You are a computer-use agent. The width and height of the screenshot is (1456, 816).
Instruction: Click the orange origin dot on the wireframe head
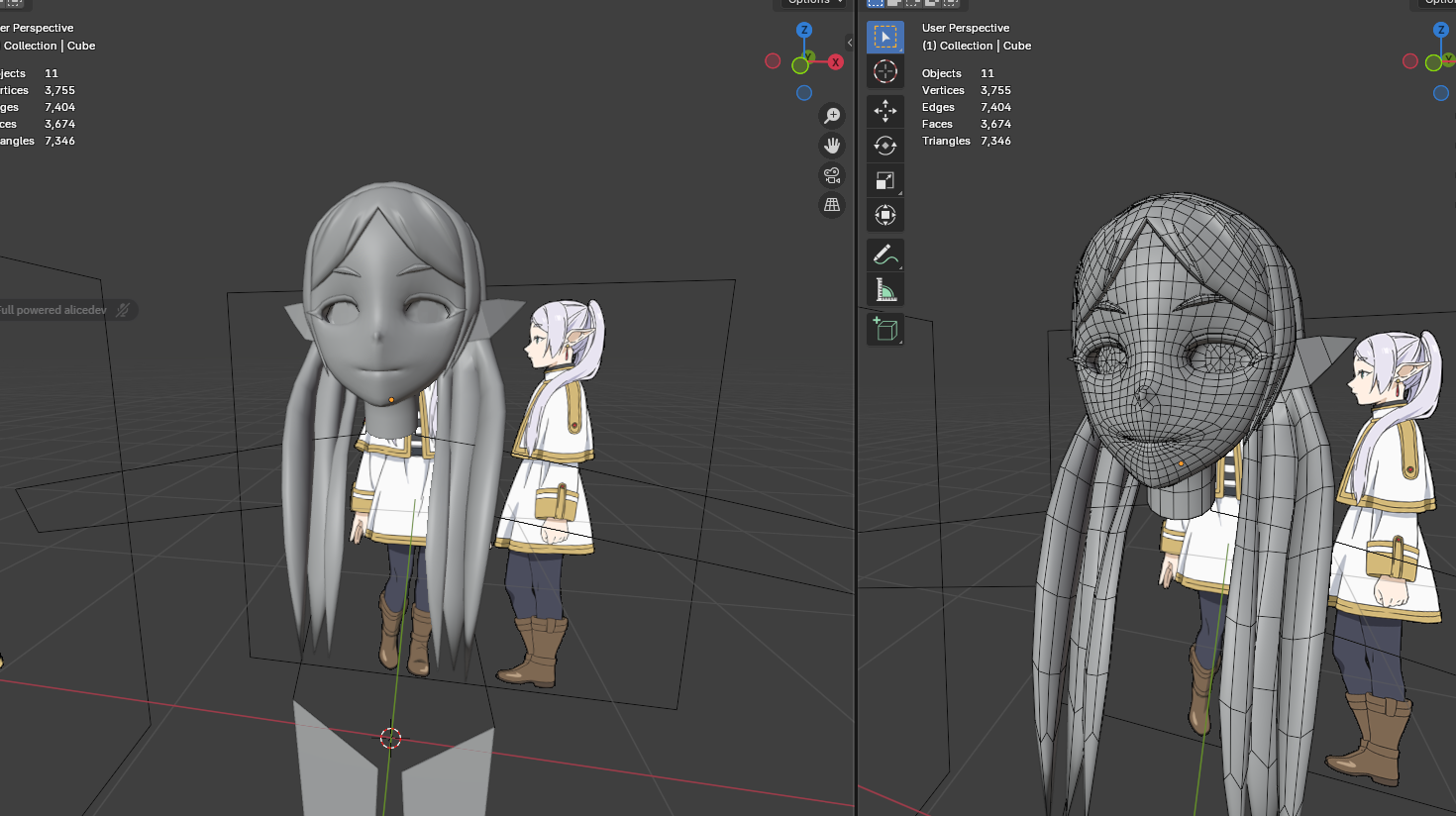(1181, 463)
